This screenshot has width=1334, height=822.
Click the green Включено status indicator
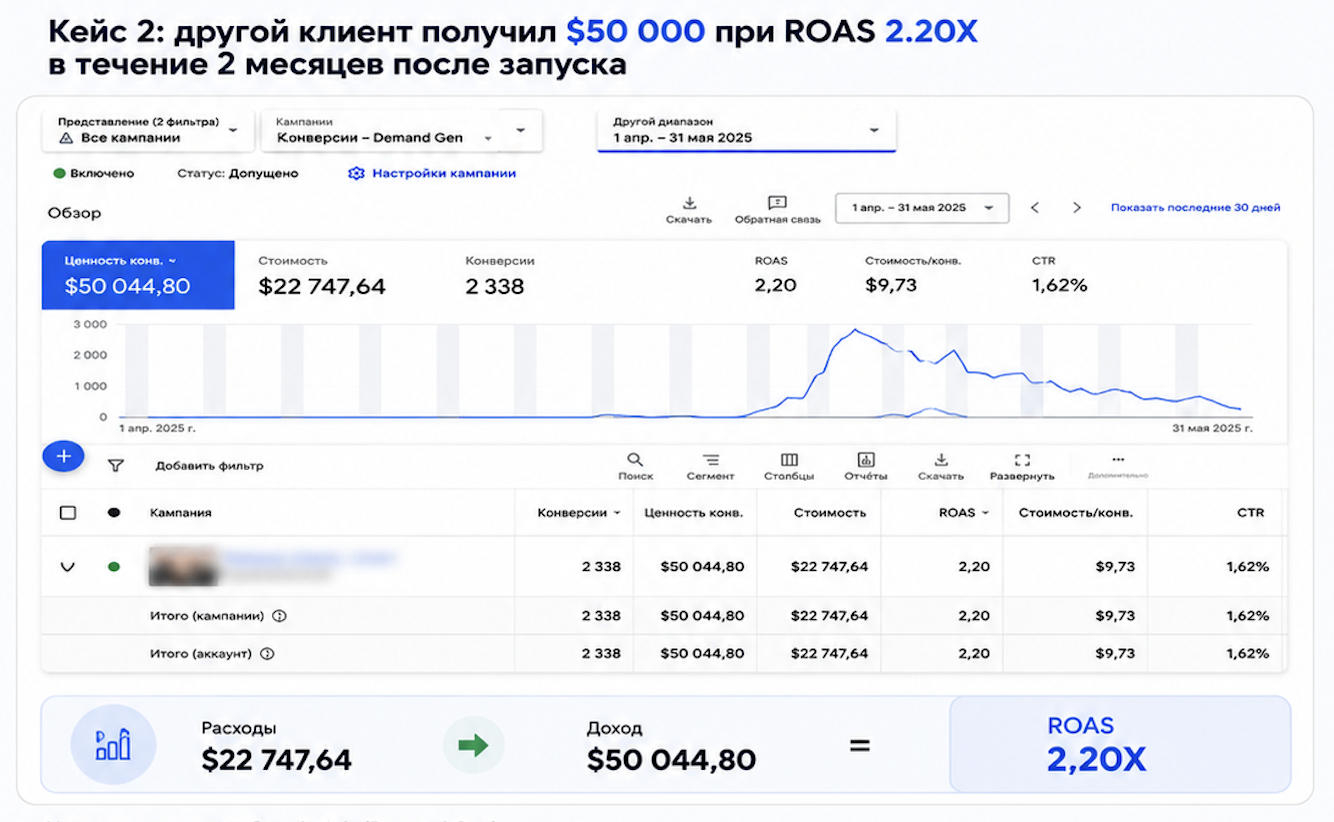(x=93, y=173)
